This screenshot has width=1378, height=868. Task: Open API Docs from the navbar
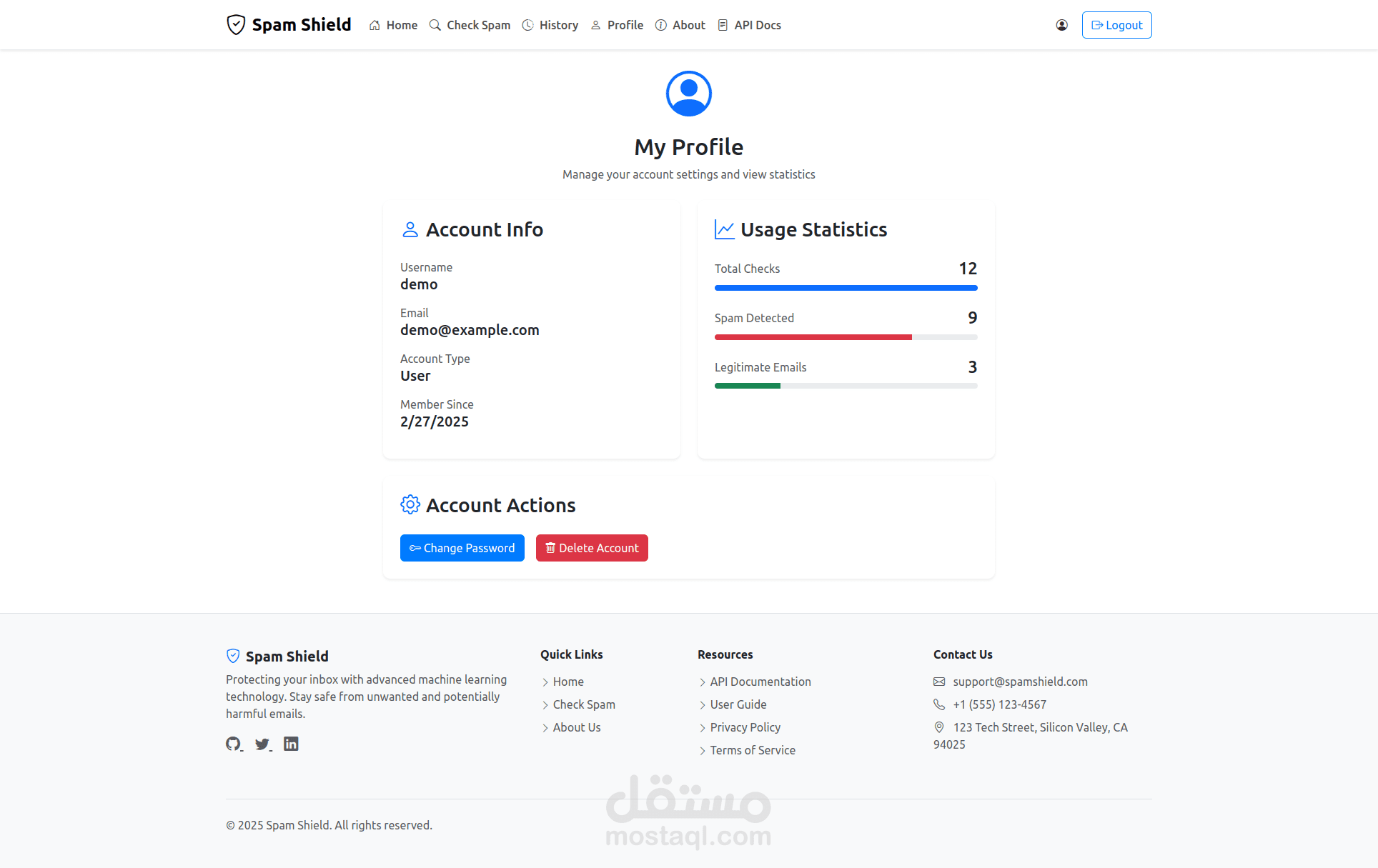tap(749, 25)
